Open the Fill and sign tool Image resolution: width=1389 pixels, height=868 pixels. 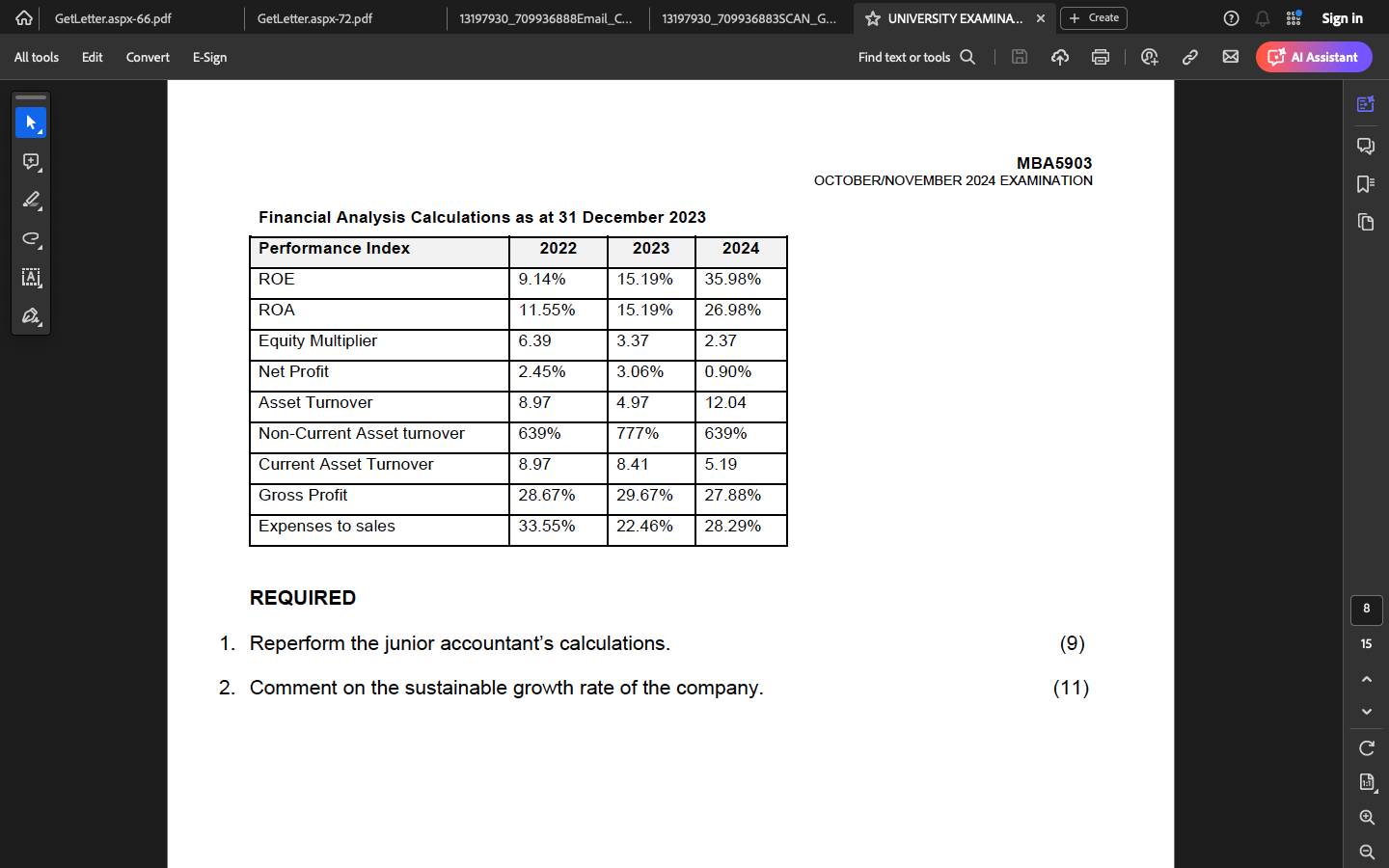31,315
